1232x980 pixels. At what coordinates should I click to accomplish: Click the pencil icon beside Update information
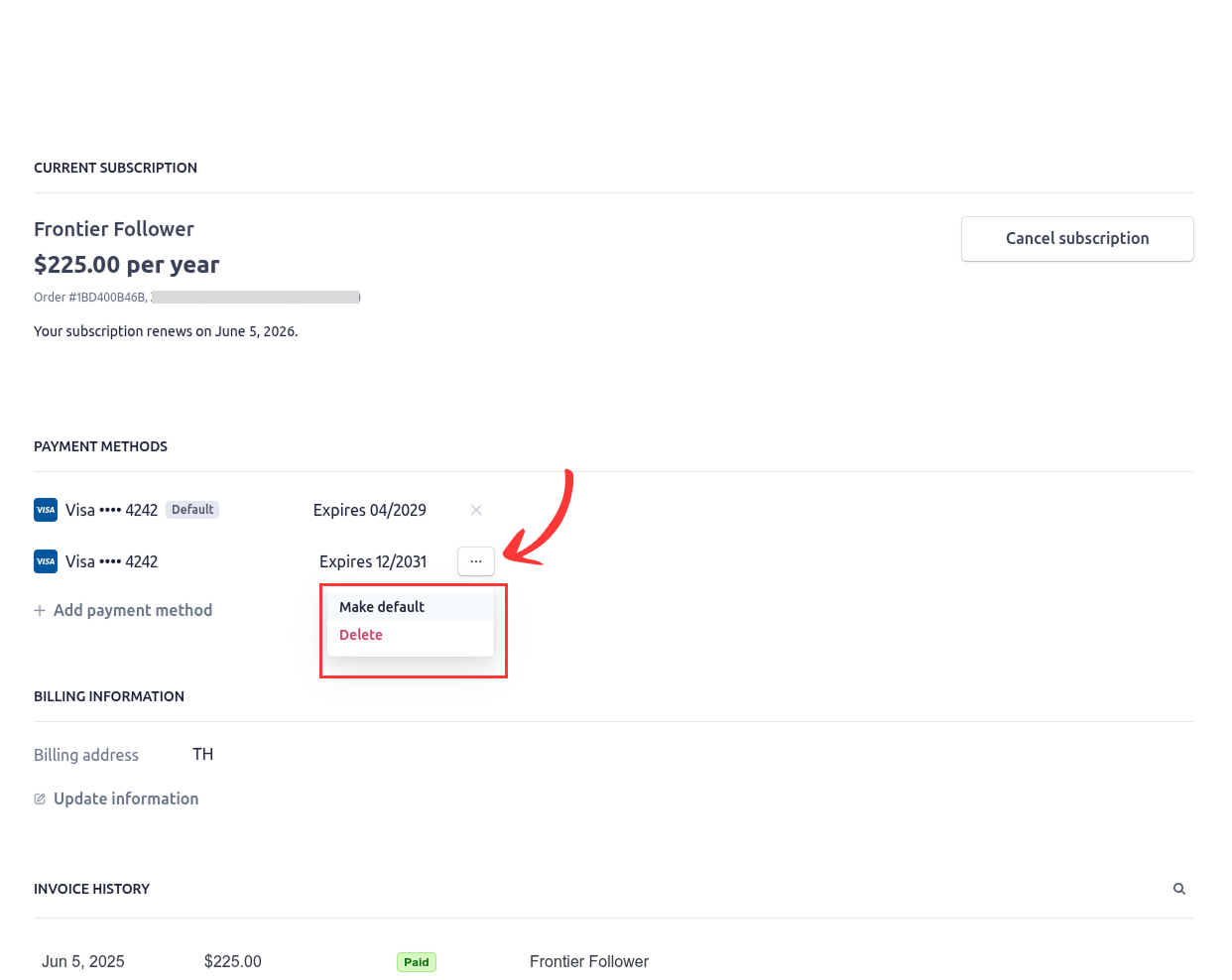pos(40,798)
